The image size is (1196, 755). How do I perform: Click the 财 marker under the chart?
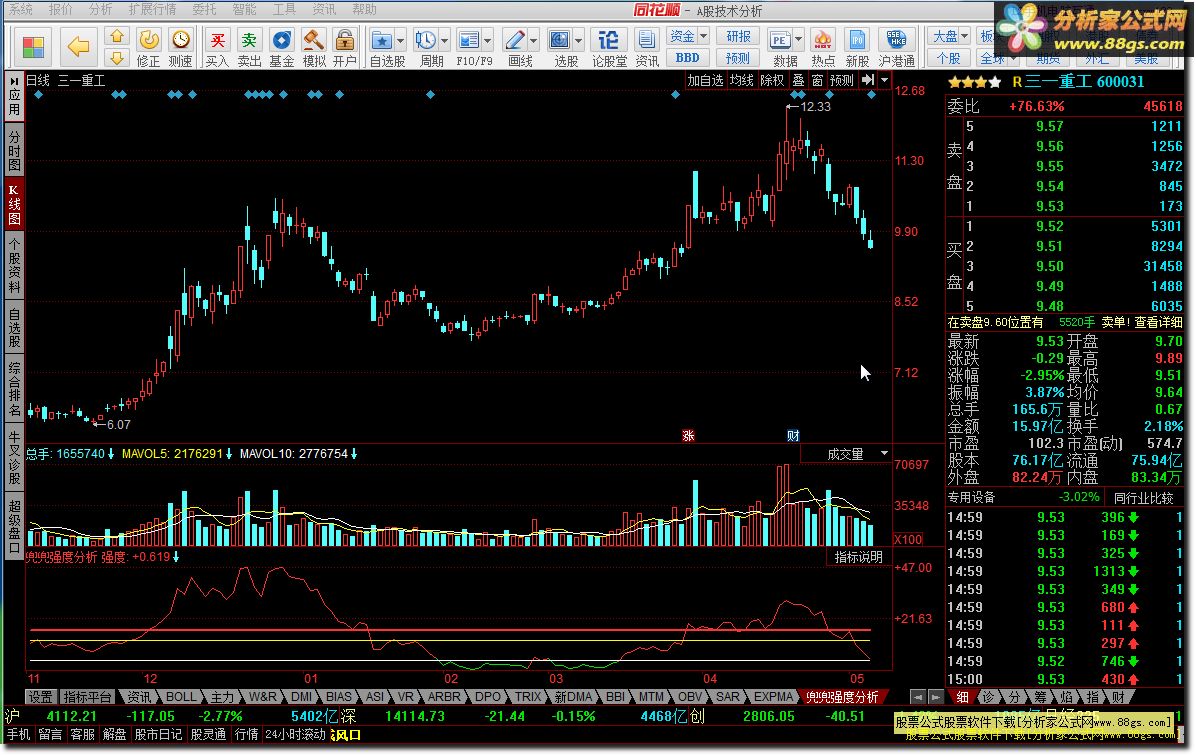tap(793, 435)
